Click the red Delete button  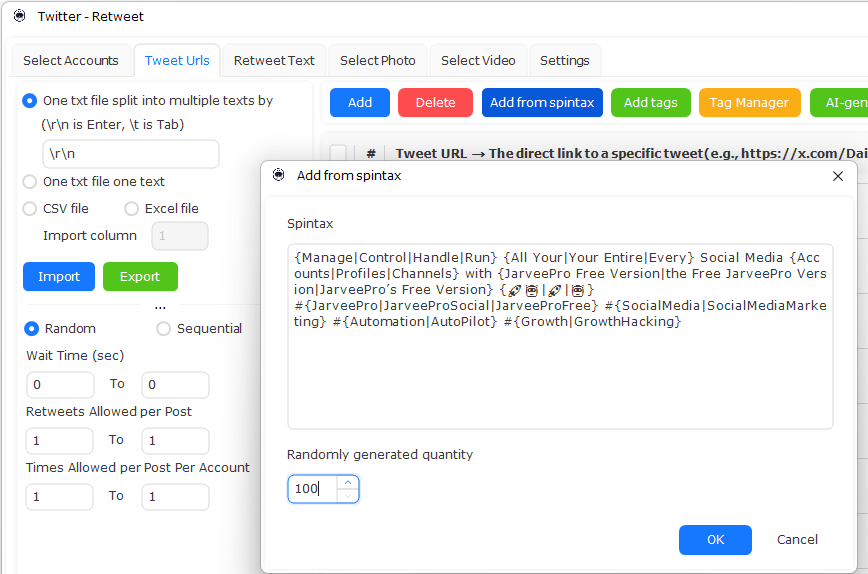435,103
